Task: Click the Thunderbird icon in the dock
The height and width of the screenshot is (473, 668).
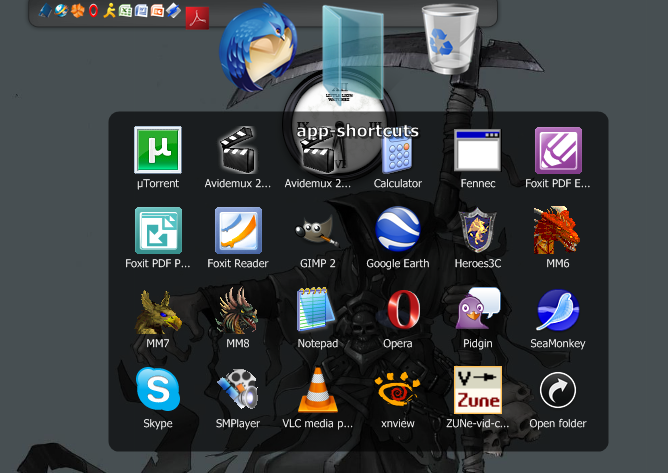Action: 258,48
